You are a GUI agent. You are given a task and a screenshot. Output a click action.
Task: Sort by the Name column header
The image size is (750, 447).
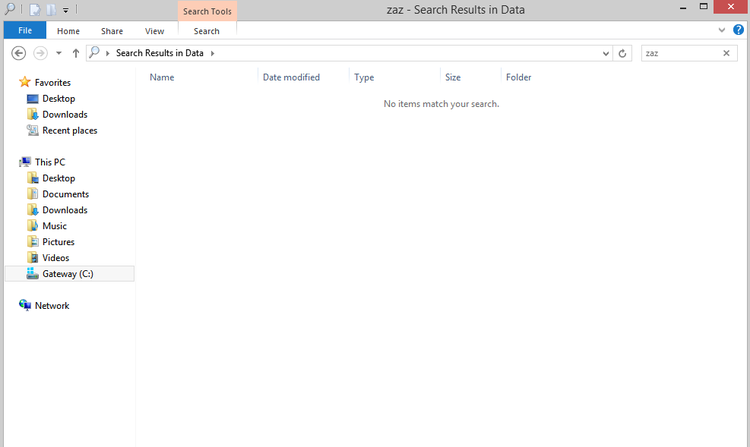pos(162,77)
